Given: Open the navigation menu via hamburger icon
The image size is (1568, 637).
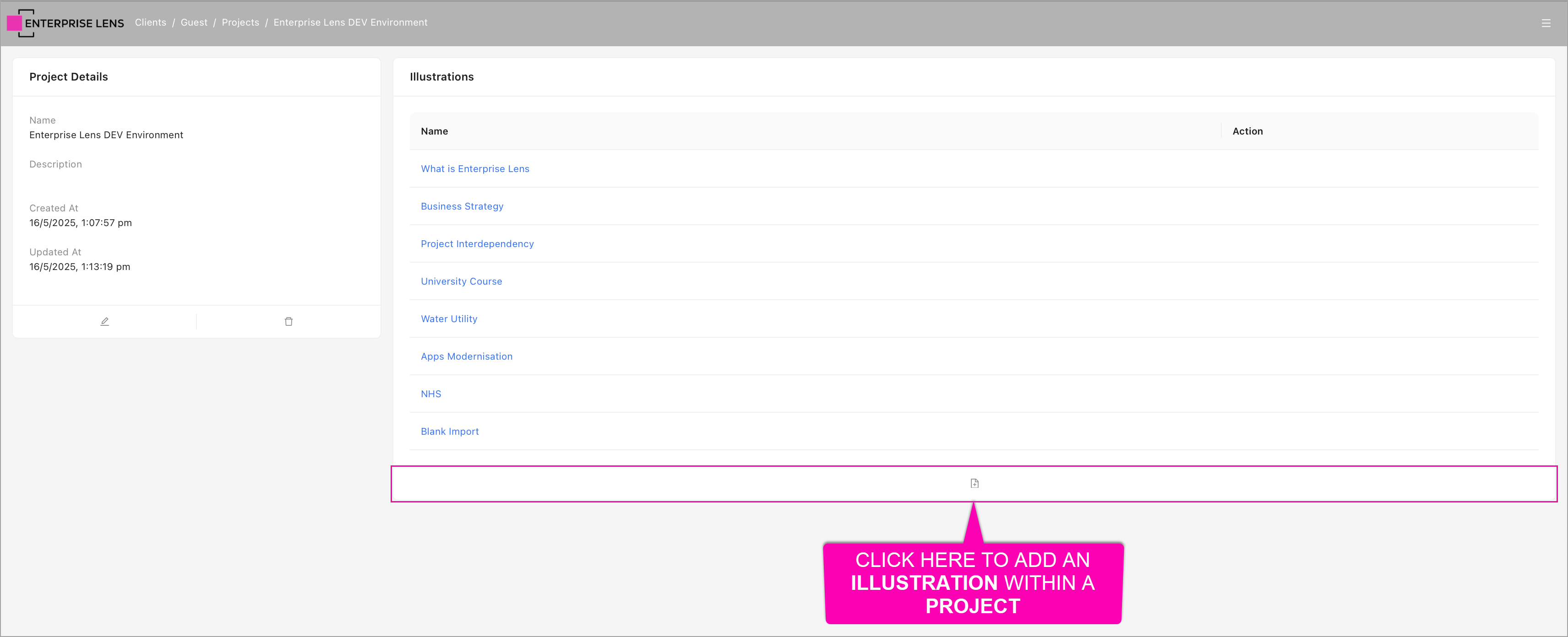Looking at the screenshot, I should coord(1546,22).
